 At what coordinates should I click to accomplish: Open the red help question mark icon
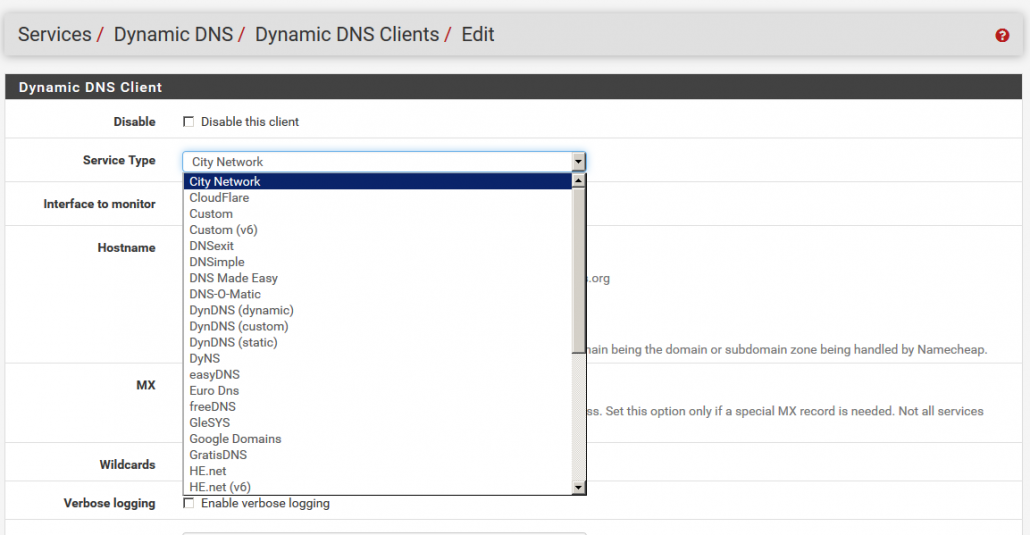pos(1002,35)
